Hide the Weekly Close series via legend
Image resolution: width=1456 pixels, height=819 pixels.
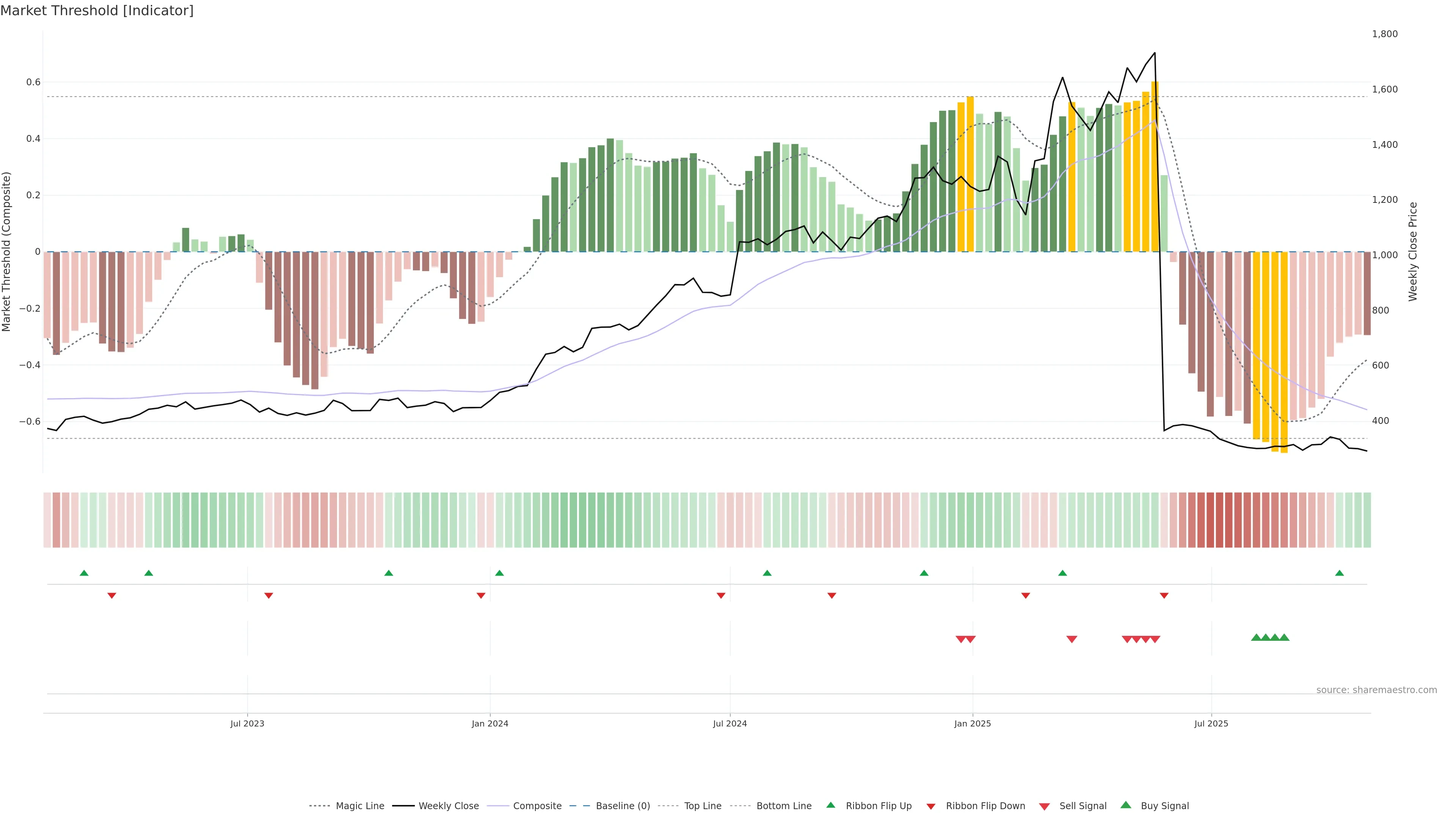(448, 806)
